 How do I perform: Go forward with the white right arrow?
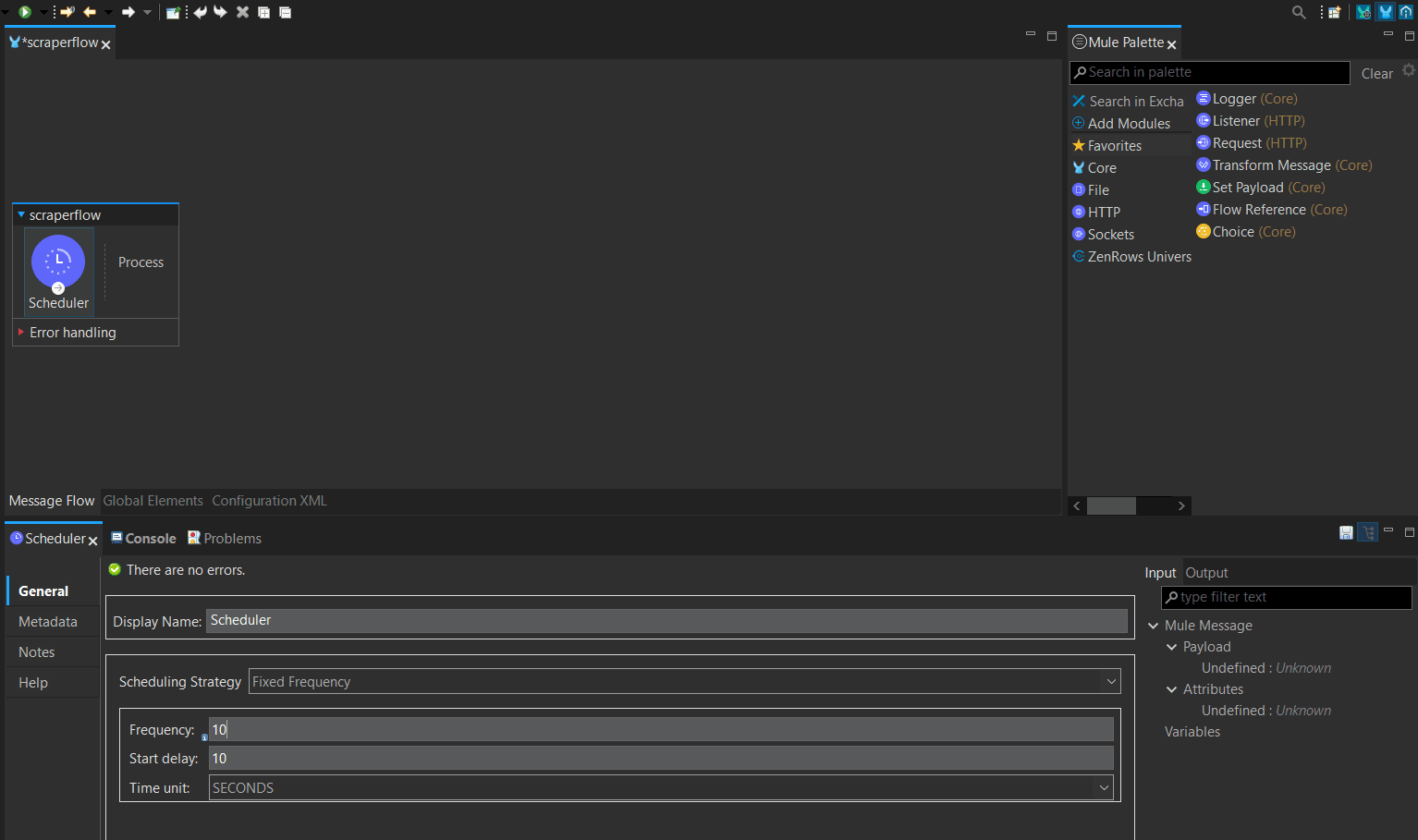point(128,12)
